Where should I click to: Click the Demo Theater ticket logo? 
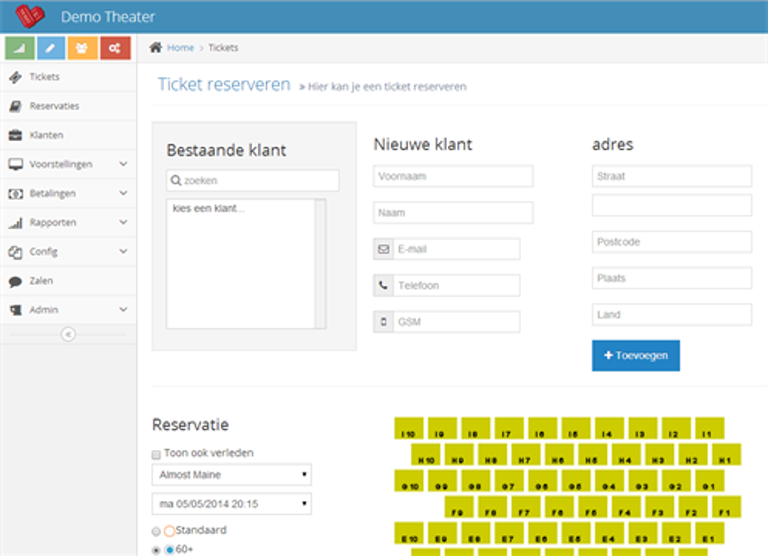pyautogui.click(x=30, y=16)
